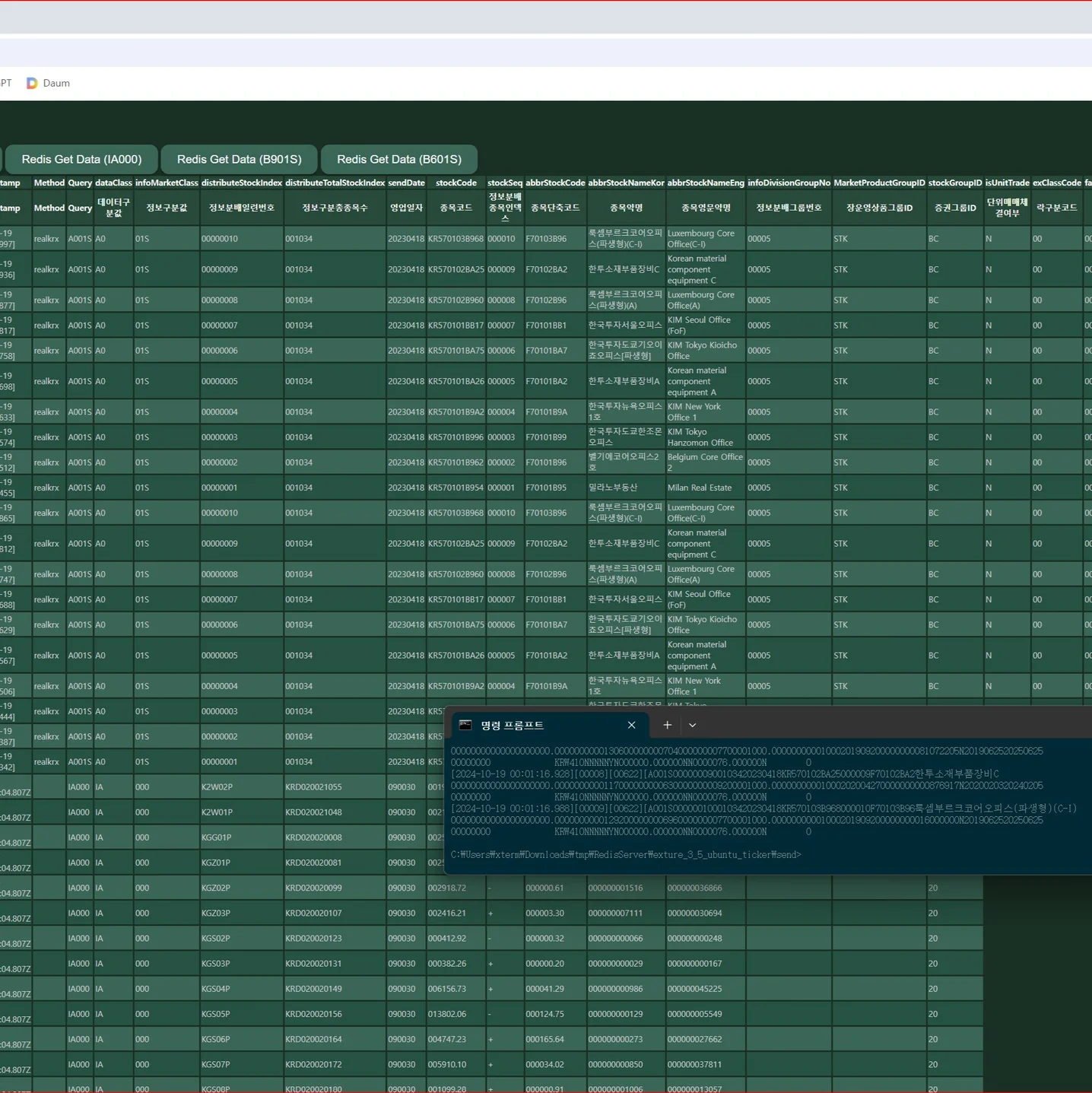Click the 000165.64 value cell

coord(555,1039)
